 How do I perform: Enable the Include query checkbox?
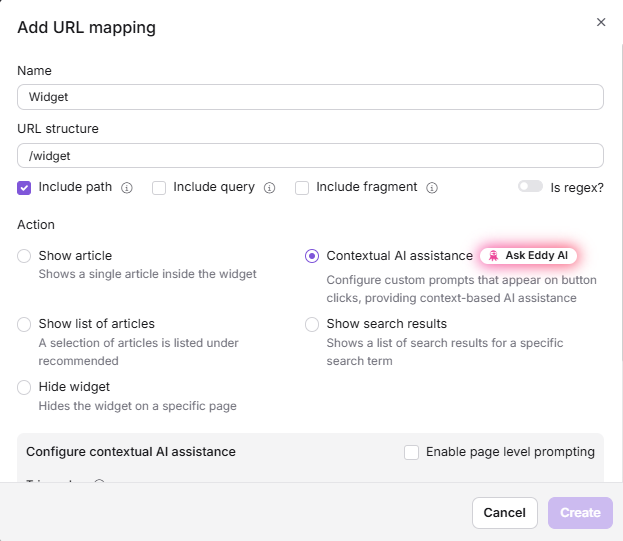point(159,188)
